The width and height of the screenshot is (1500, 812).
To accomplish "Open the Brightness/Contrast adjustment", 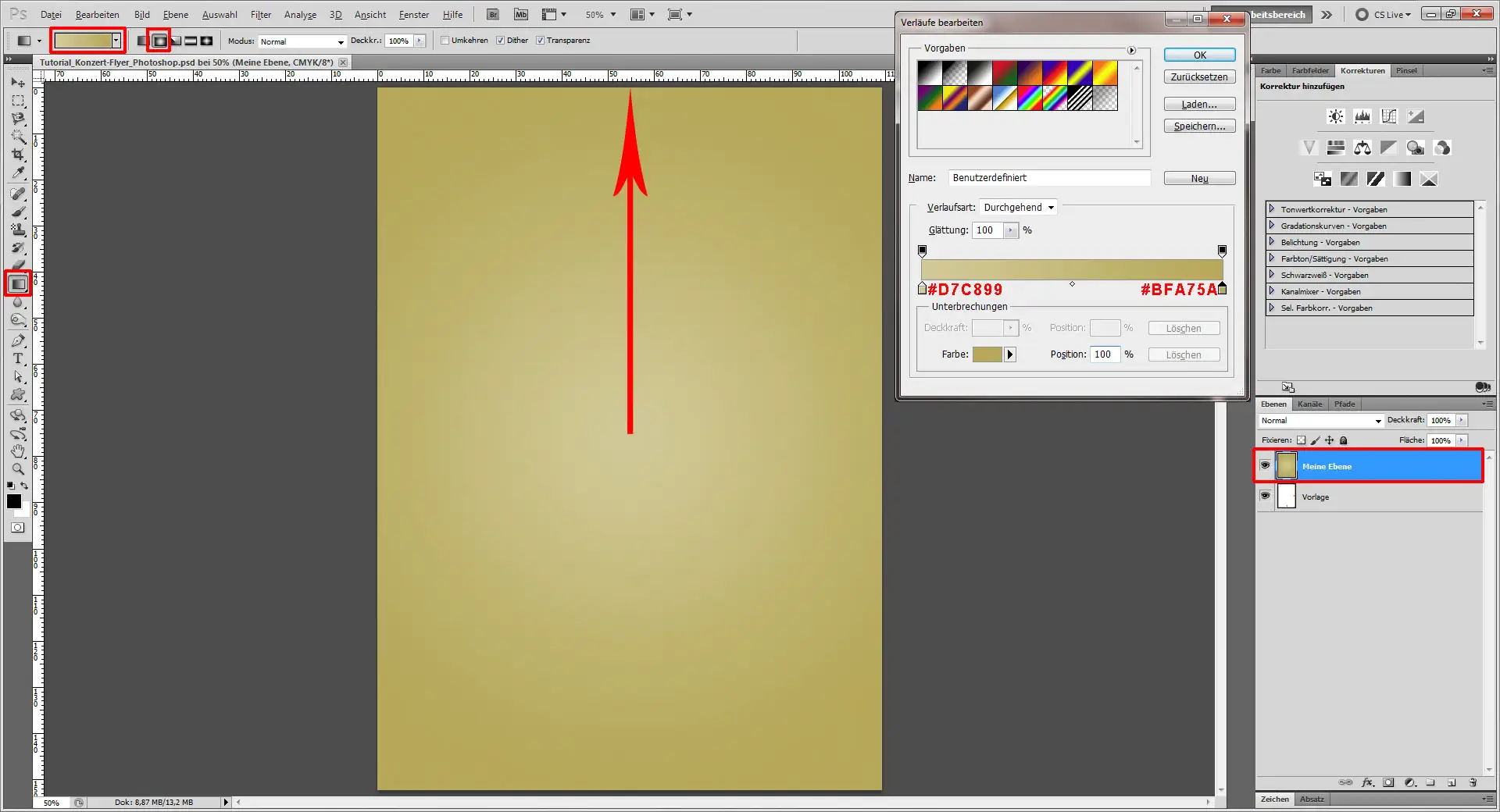I will [1335, 116].
